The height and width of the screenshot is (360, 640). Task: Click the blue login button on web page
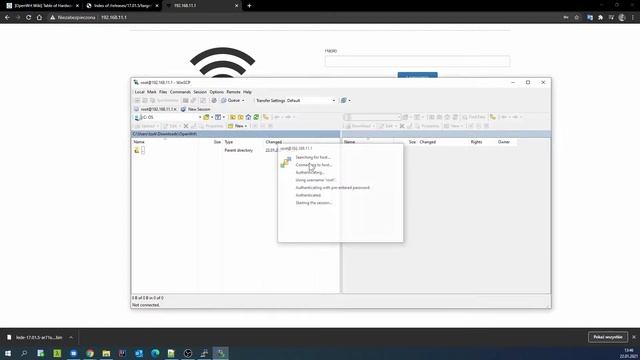tap(417, 75)
